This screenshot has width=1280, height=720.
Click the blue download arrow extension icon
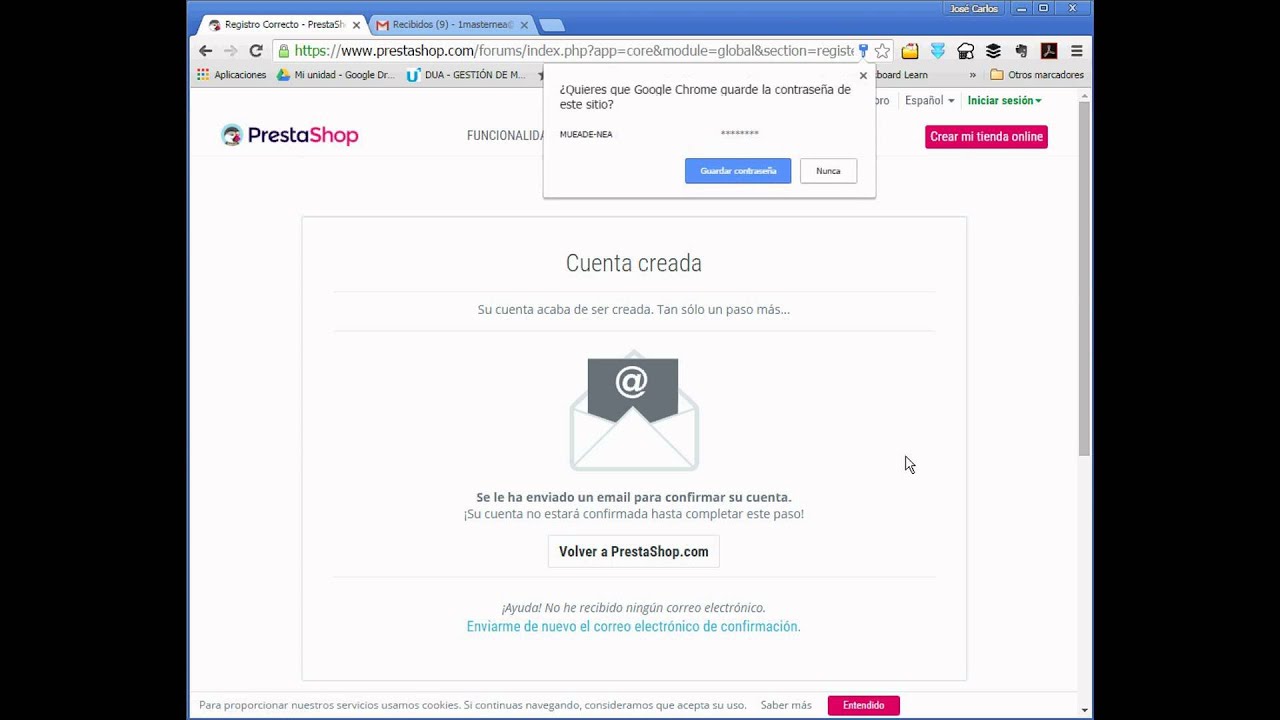938,50
